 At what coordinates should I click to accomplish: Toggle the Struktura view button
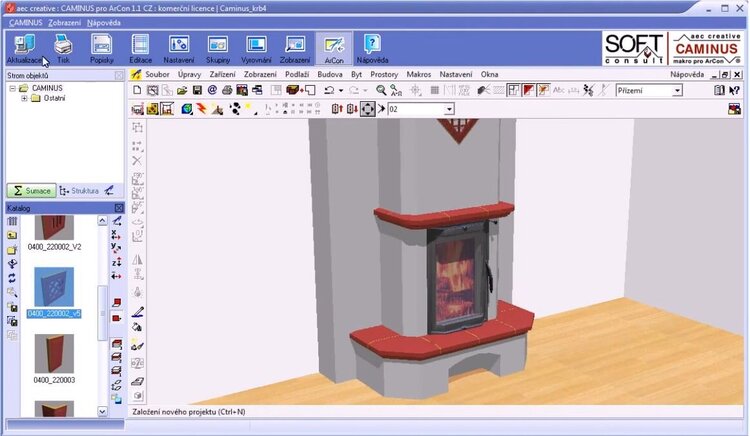pyautogui.click(x=80, y=190)
